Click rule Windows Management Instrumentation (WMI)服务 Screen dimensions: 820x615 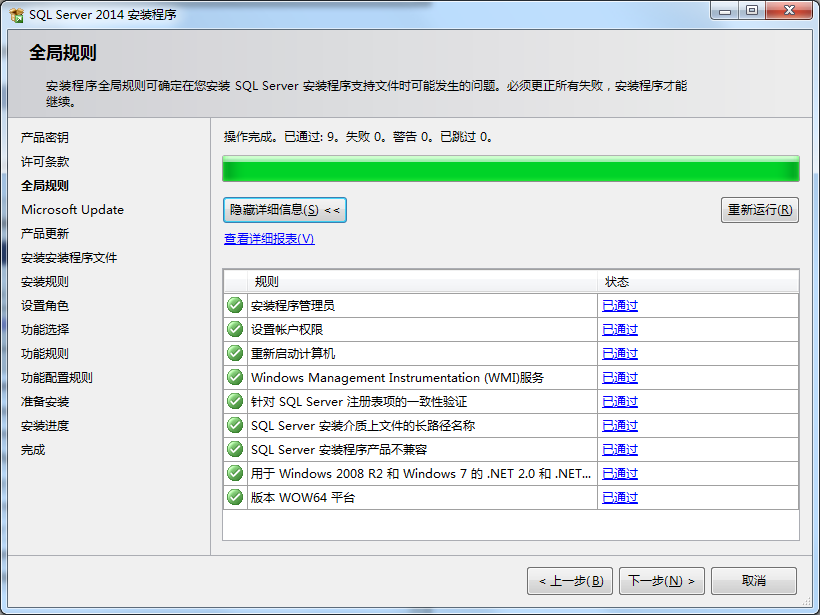397,378
